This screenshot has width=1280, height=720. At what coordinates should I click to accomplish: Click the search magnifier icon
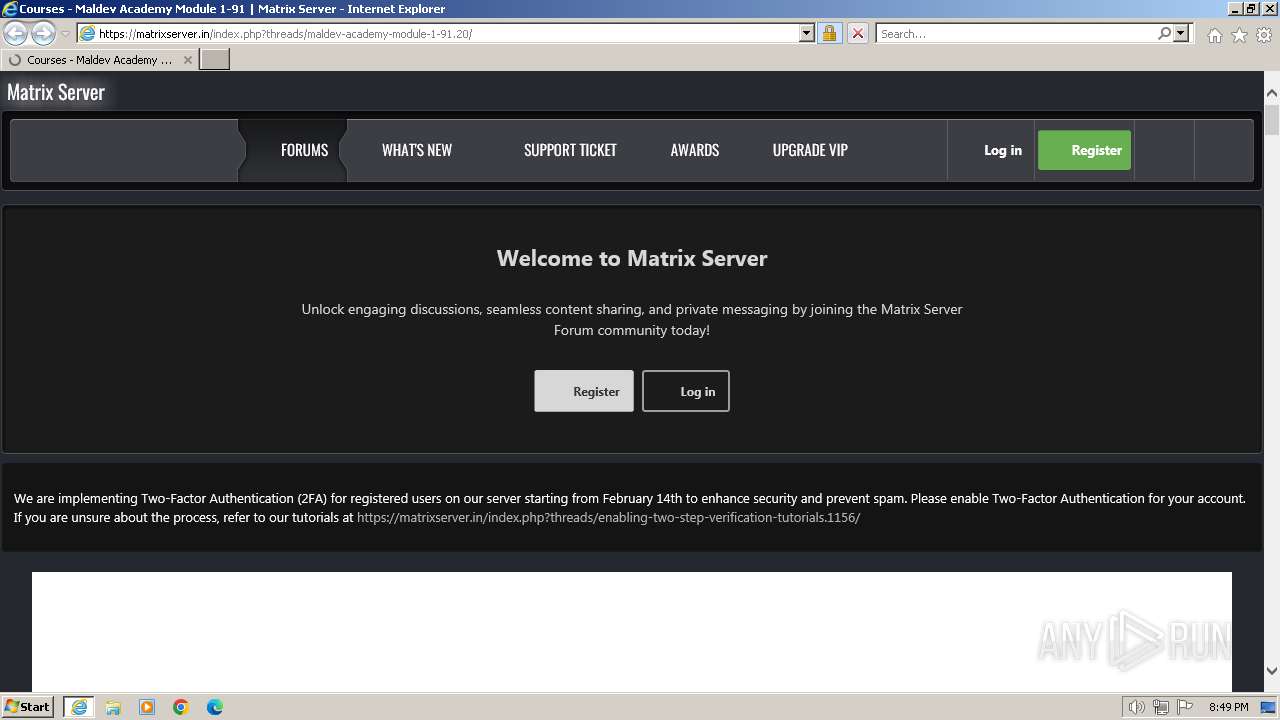[1164, 33]
